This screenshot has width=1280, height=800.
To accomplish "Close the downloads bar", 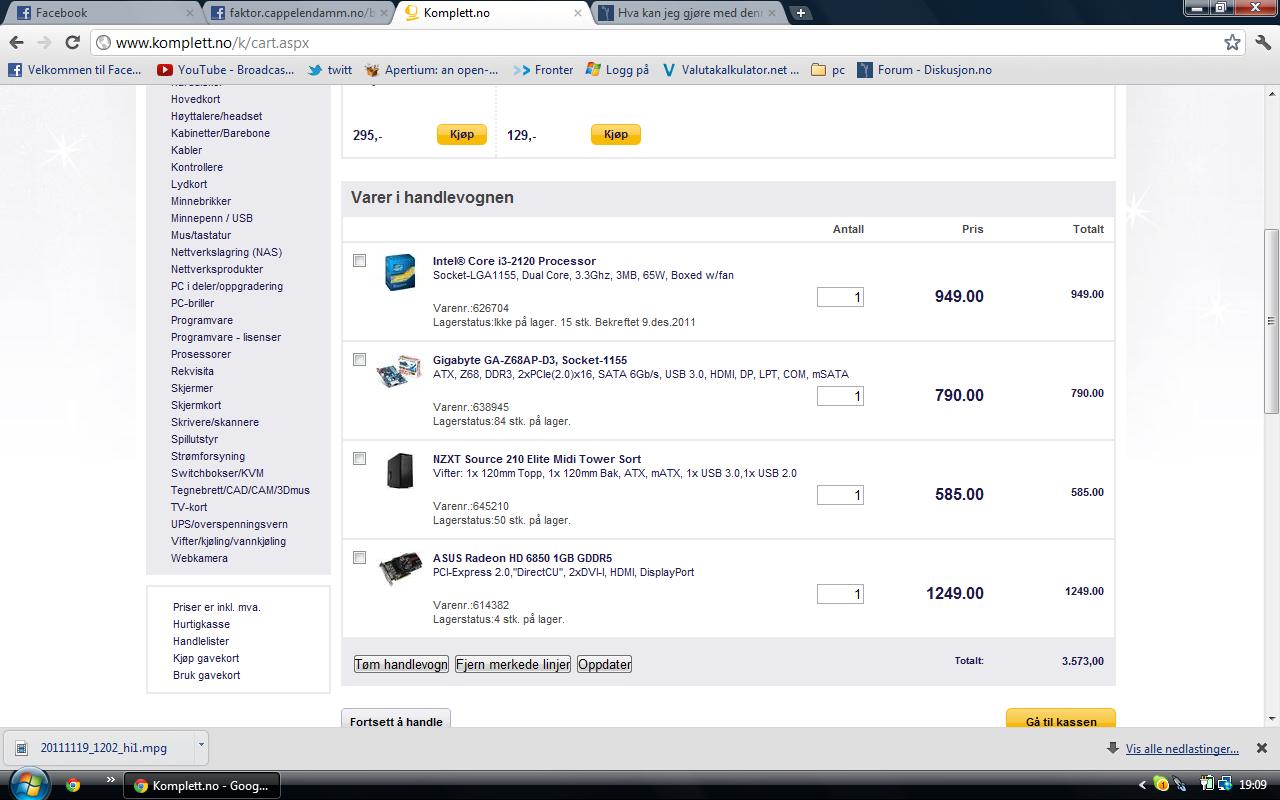I will (x=1262, y=748).
